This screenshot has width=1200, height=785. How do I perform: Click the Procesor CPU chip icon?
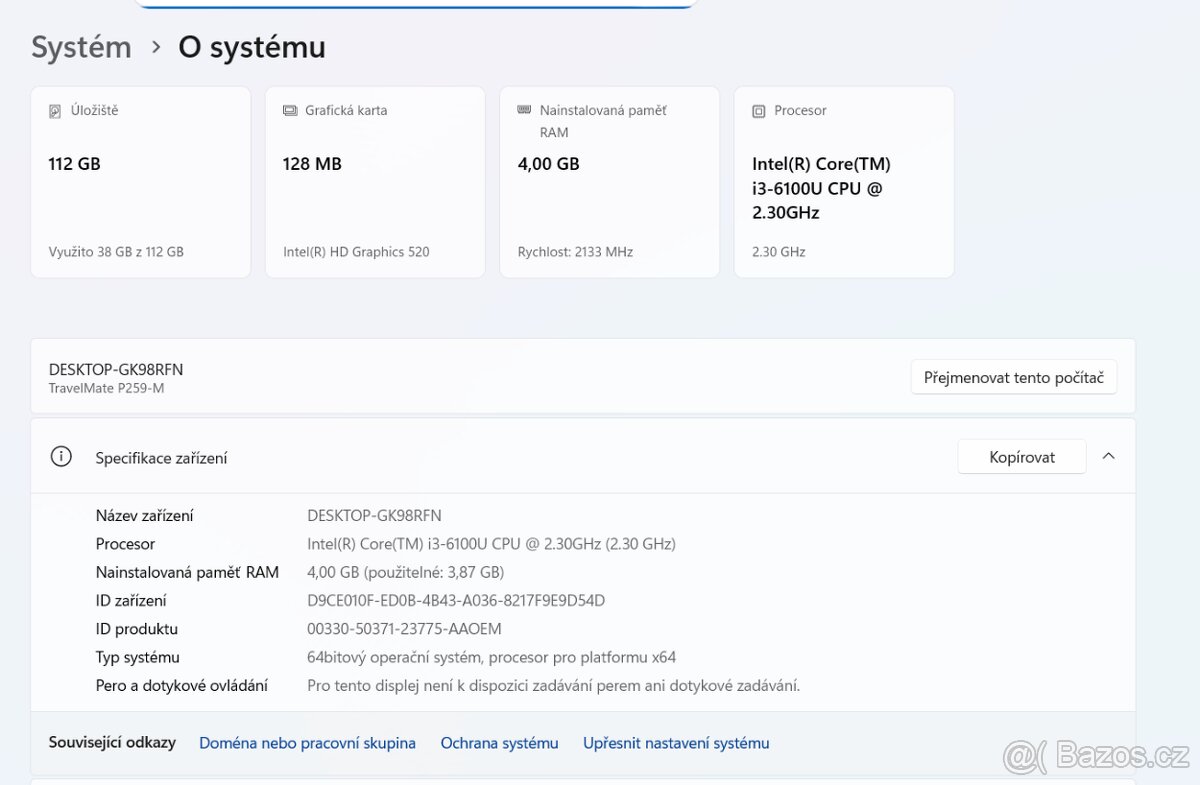(760, 110)
